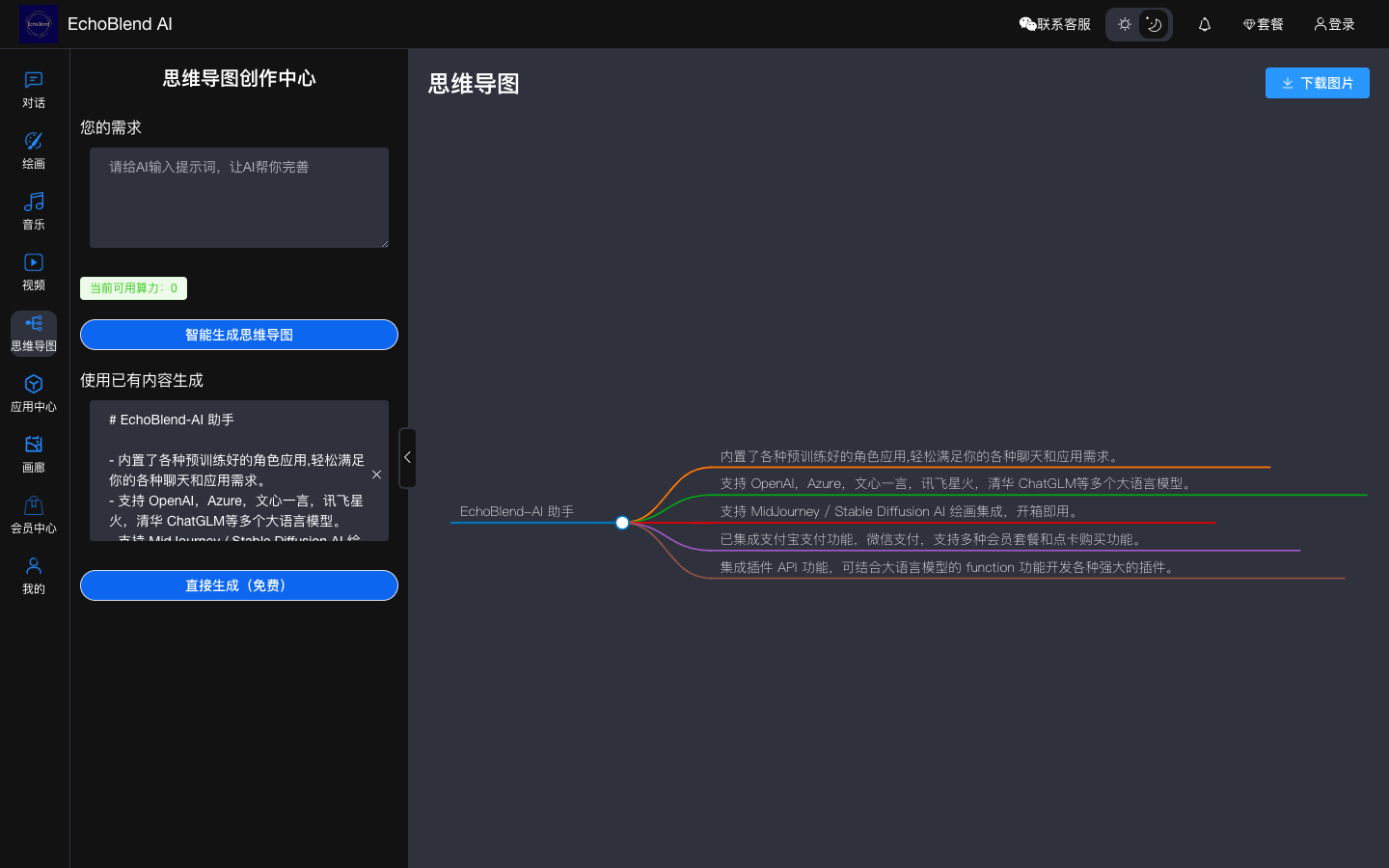The height and width of the screenshot is (868, 1389).
Task: Open 联系客服 customer service
Action: pos(1054,24)
